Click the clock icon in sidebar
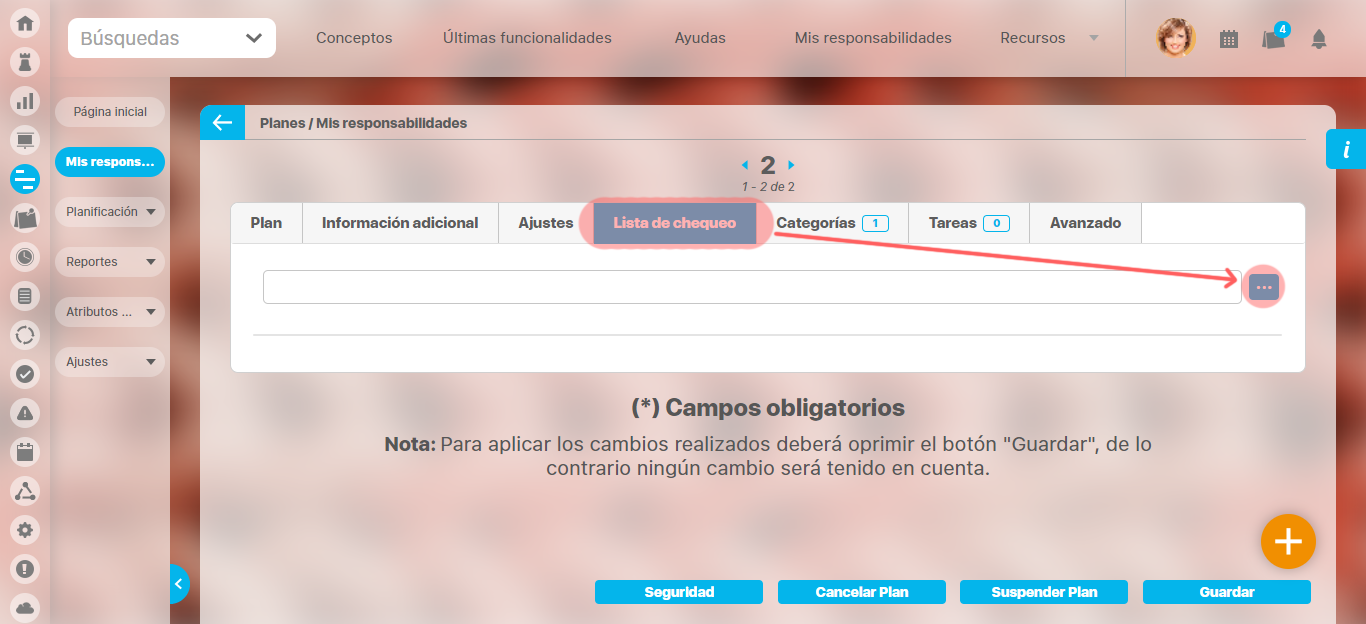The image size is (1366, 624). pos(25,257)
